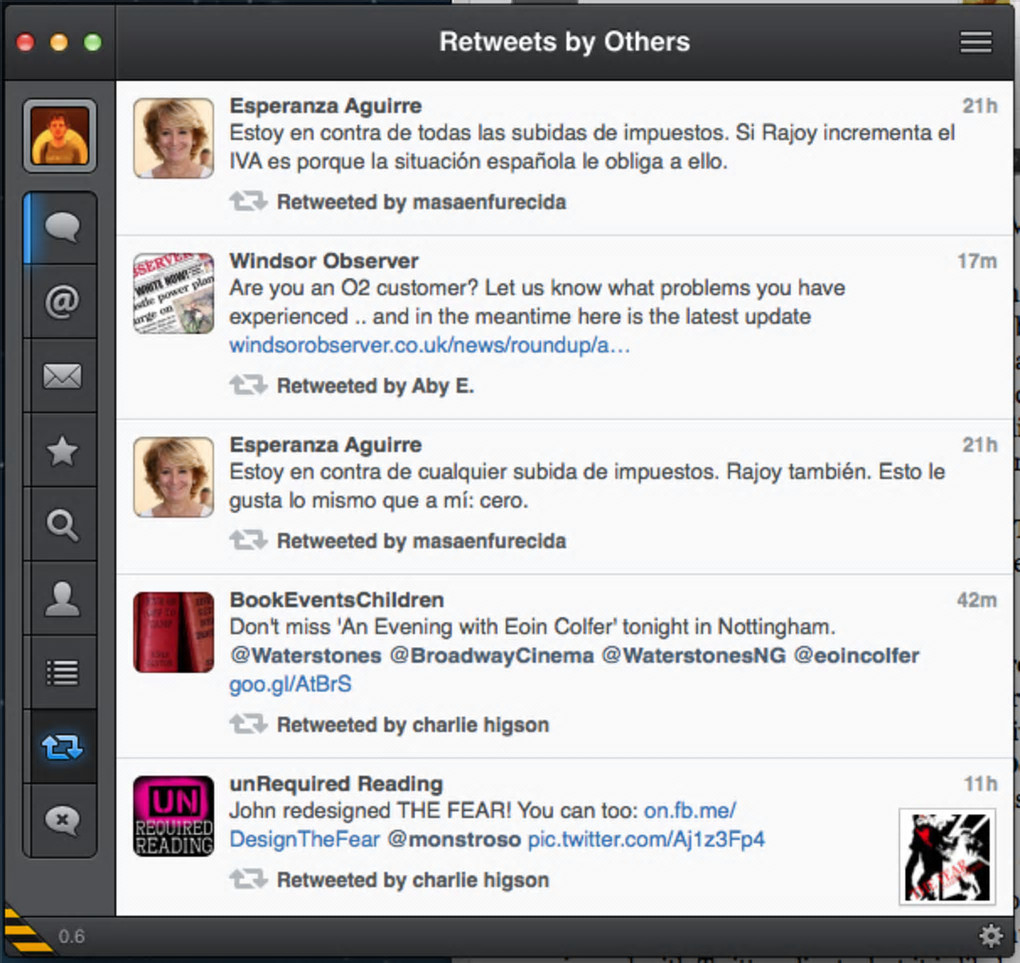Click retweet icon beside first masaenfurecida retweet
Viewport: 1020px width, 963px height.
tap(248, 202)
